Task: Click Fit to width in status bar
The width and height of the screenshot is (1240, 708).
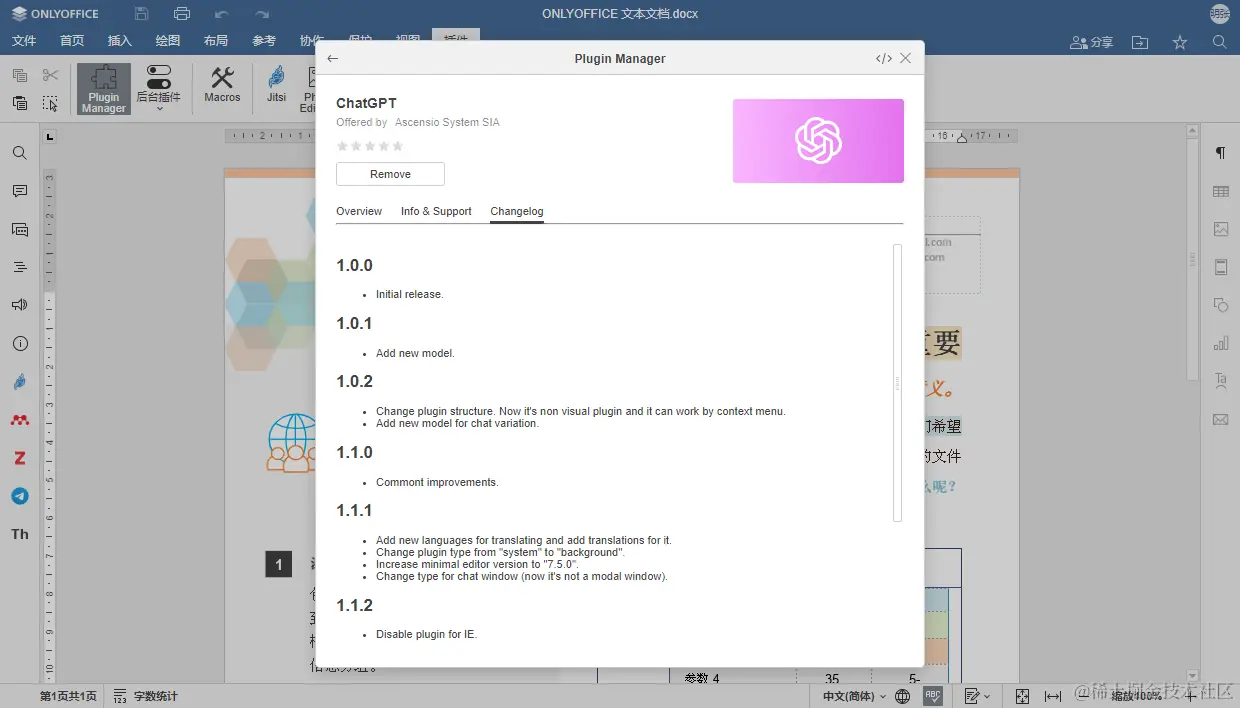Action: tap(1053, 696)
